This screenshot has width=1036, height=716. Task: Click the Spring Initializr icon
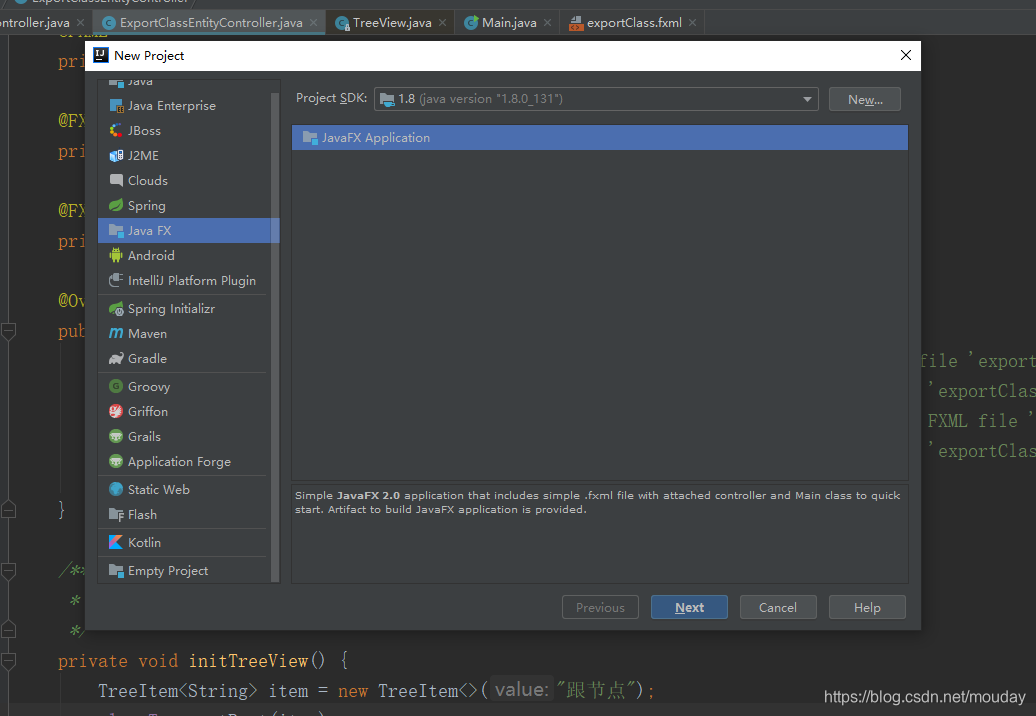tap(116, 308)
